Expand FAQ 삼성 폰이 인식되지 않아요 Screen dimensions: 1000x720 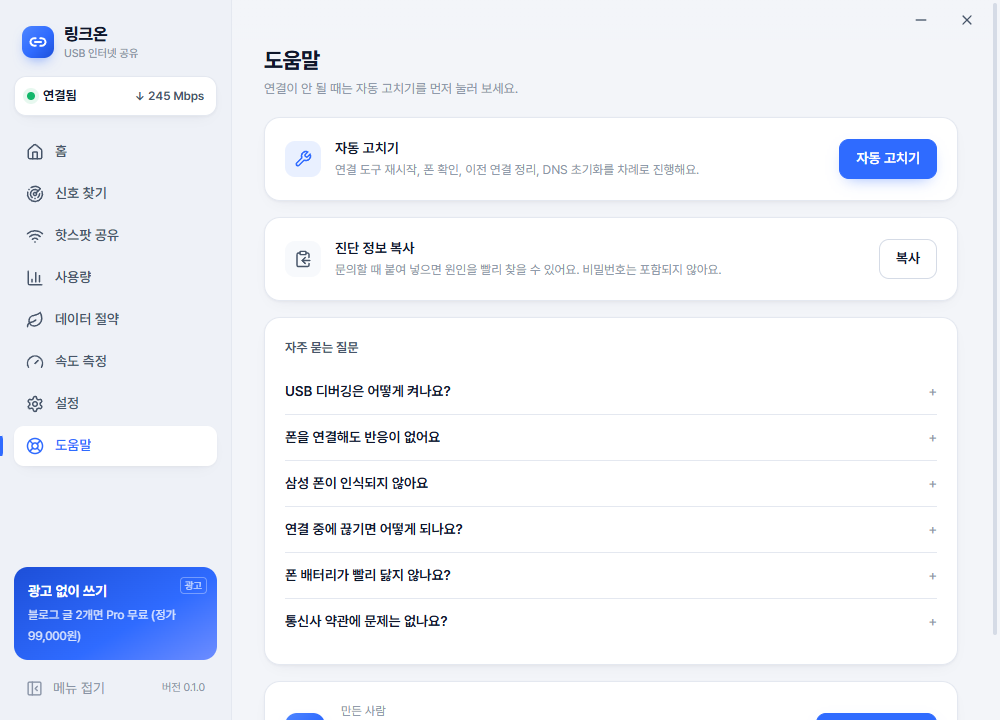(611, 483)
